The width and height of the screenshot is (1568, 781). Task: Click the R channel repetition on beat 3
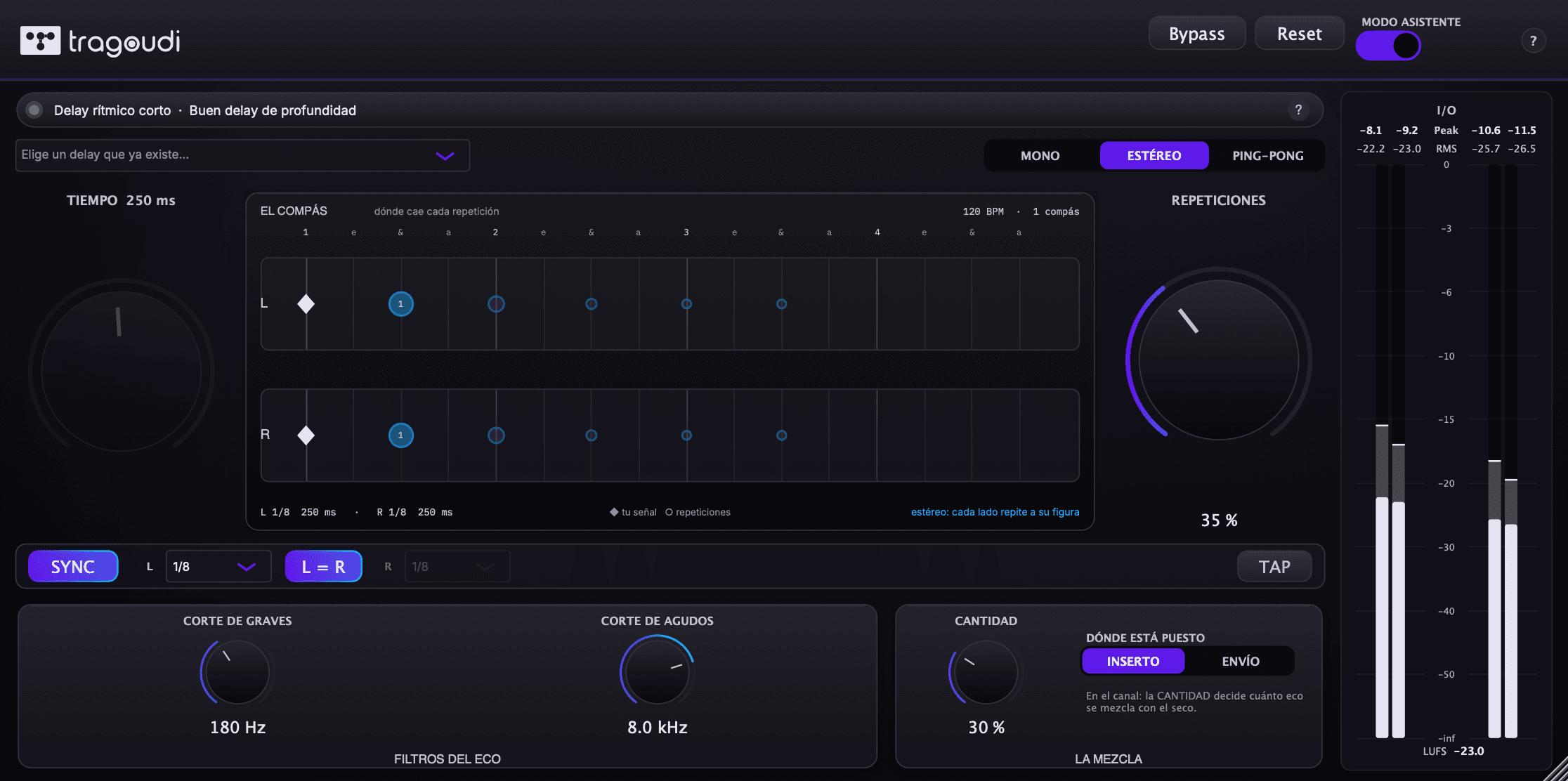click(686, 435)
